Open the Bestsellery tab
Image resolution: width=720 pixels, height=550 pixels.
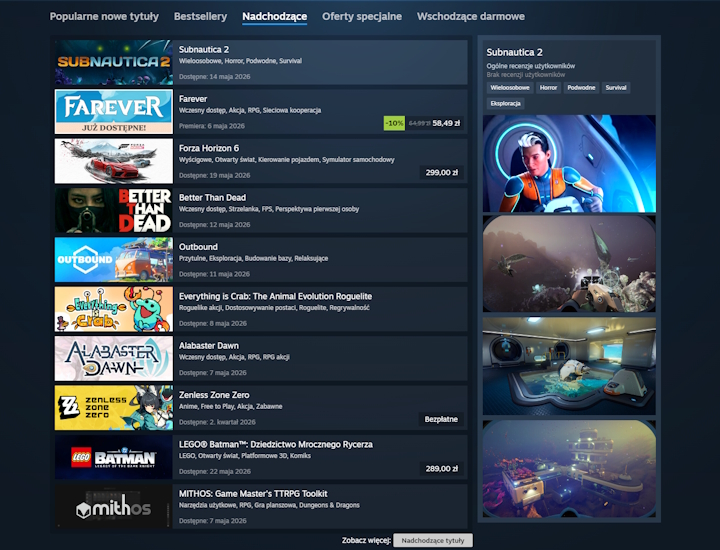click(x=200, y=17)
